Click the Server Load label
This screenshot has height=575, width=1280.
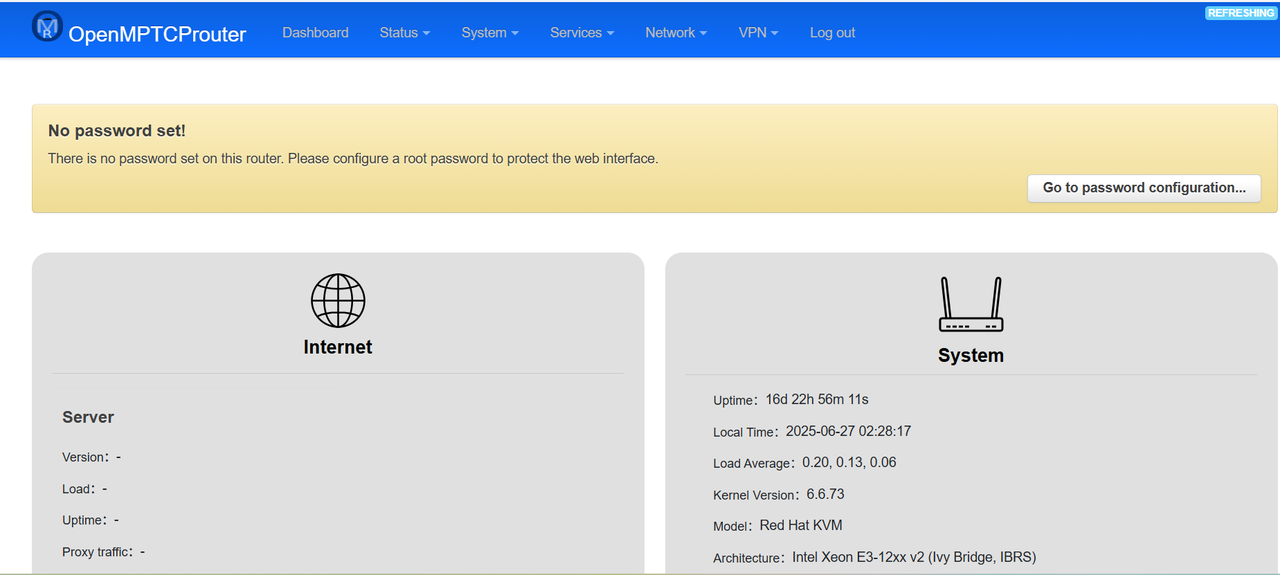pos(80,489)
